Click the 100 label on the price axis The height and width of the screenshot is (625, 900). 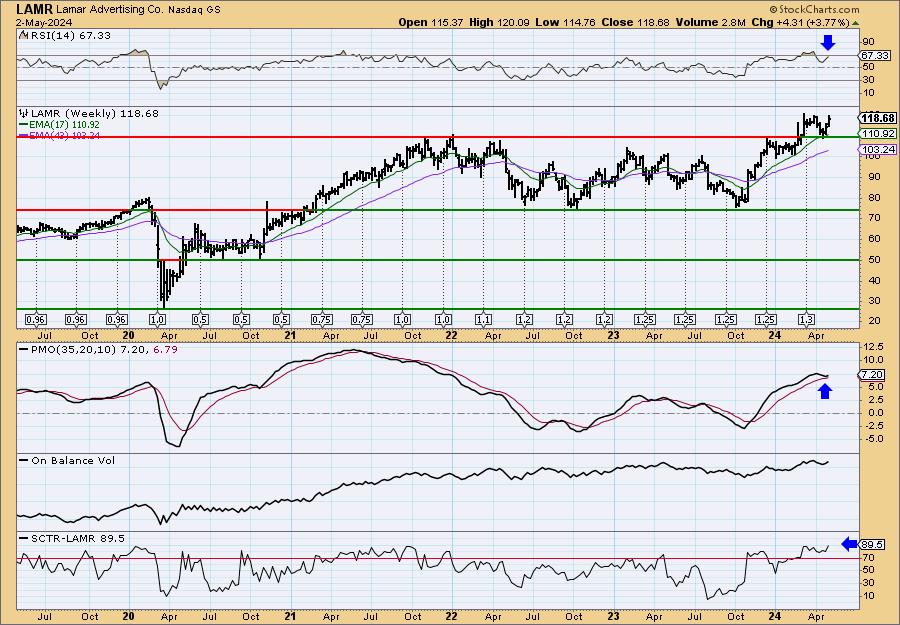pyautogui.click(x=870, y=156)
